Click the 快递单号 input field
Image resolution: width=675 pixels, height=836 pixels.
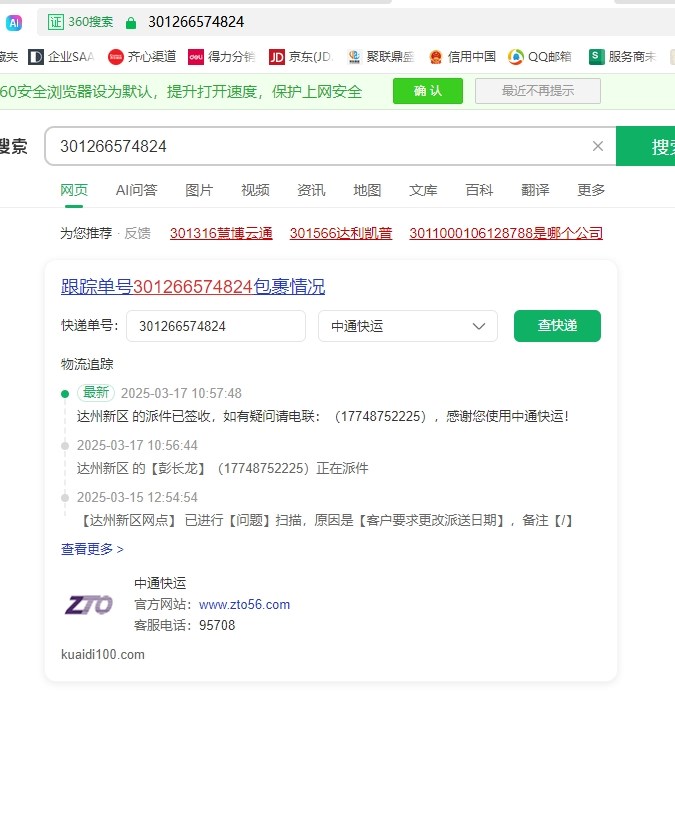point(216,326)
